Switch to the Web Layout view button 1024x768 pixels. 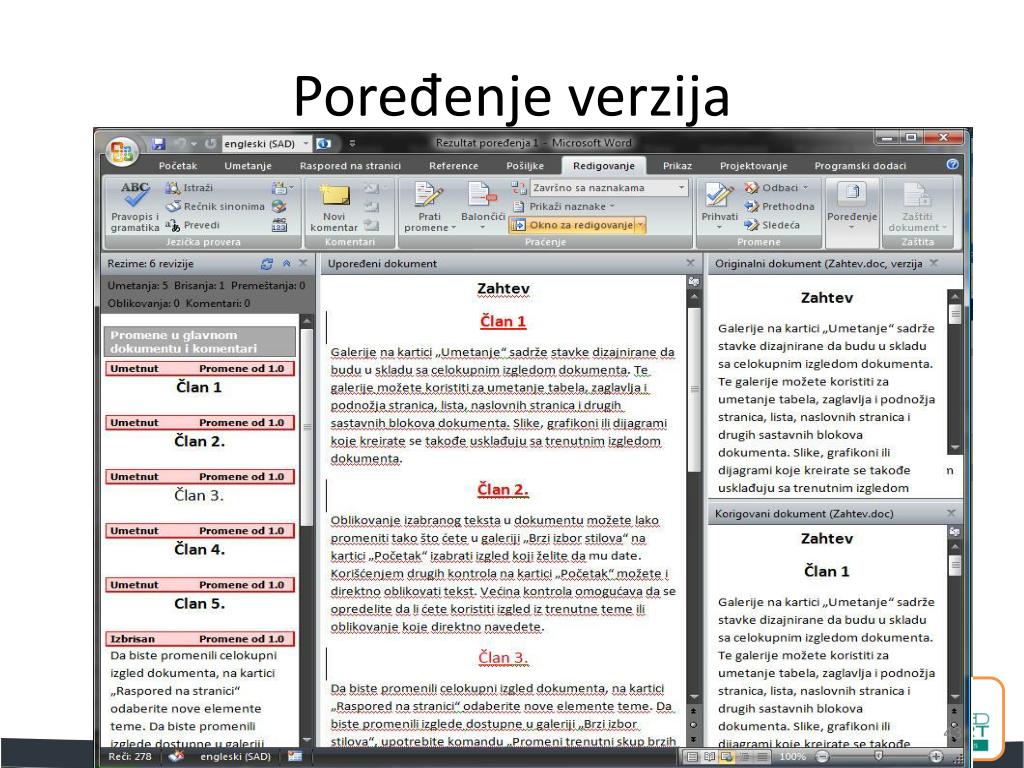(726, 756)
